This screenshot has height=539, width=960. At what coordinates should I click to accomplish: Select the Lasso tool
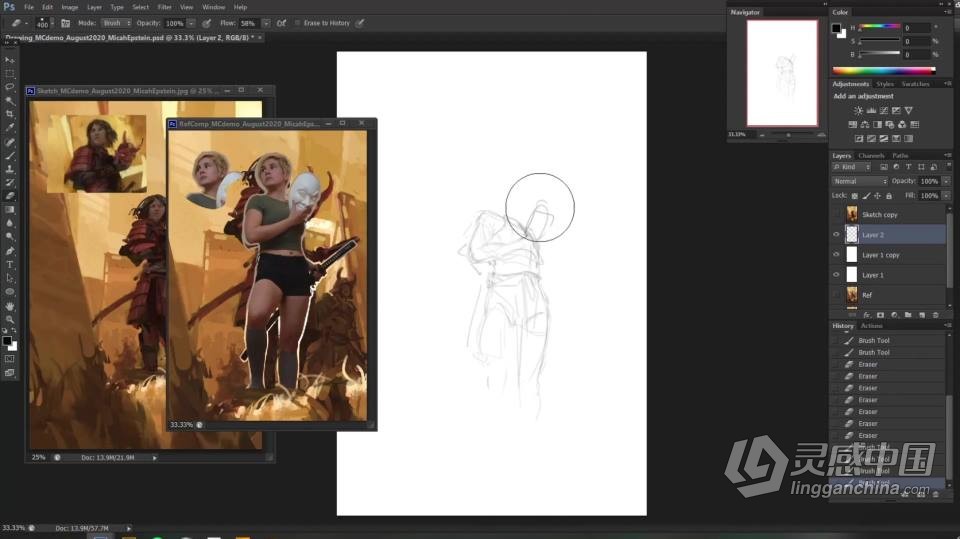tap(10, 87)
